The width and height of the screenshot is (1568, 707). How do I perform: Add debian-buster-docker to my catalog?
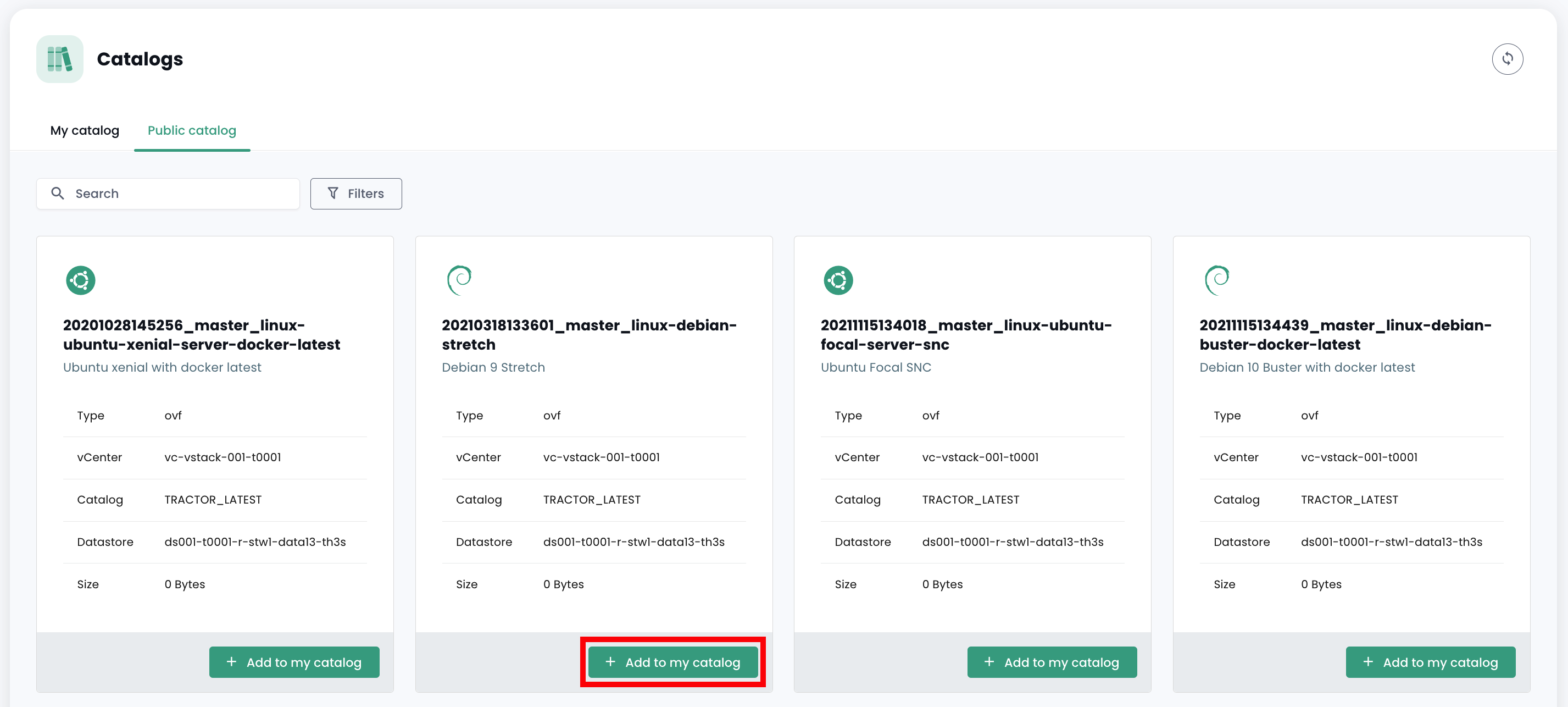tap(1430, 662)
